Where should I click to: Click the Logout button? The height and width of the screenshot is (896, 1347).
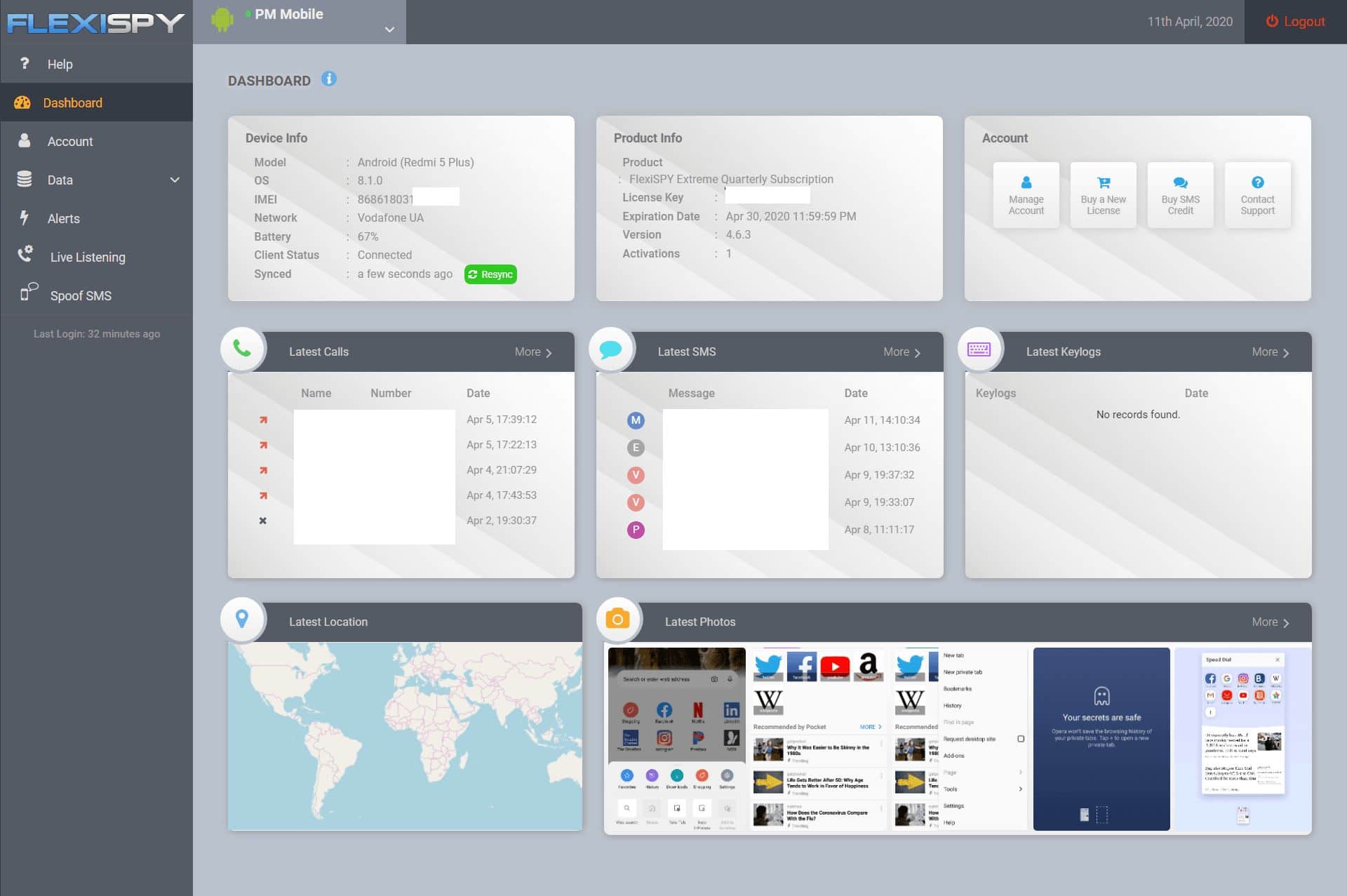pyautogui.click(x=1295, y=22)
